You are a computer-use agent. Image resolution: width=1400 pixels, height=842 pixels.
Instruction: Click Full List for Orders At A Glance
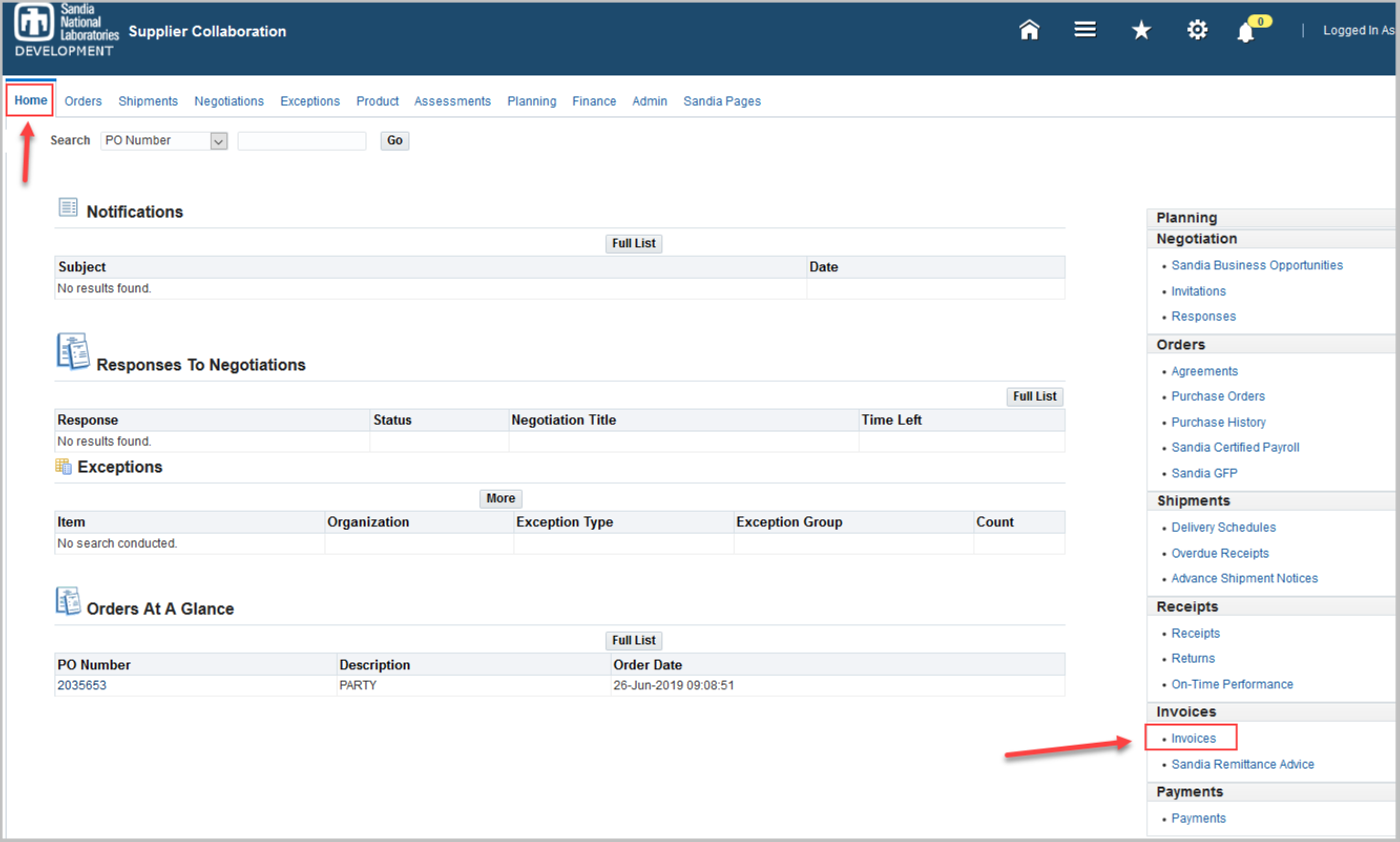633,640
